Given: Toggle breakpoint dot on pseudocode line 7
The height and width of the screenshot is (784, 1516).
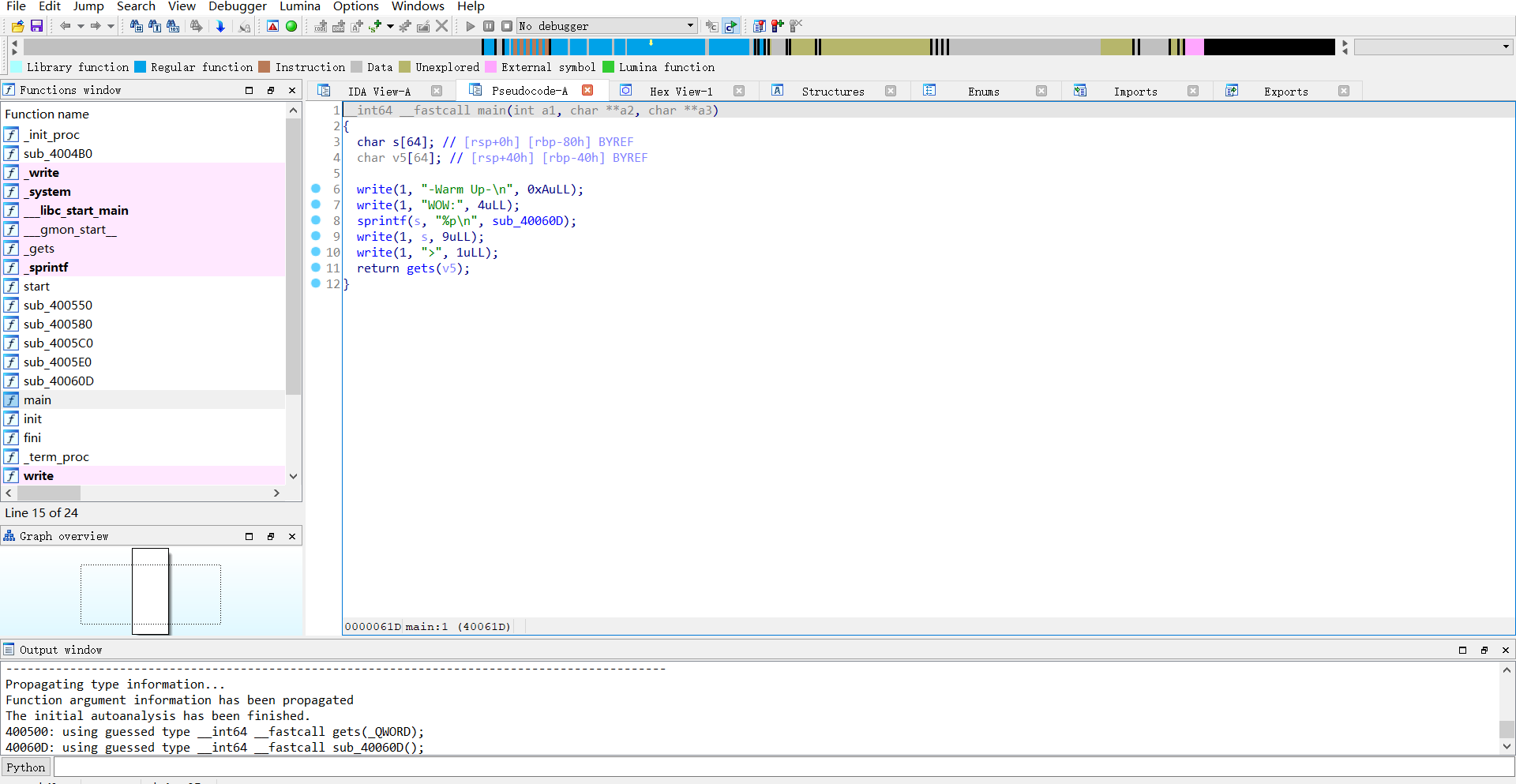Looking at the screenshot, I should tap(316, 204).
